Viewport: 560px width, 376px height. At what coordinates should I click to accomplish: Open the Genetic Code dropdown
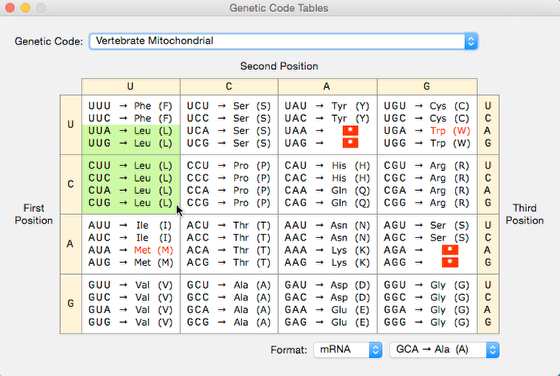coord(283,41)
